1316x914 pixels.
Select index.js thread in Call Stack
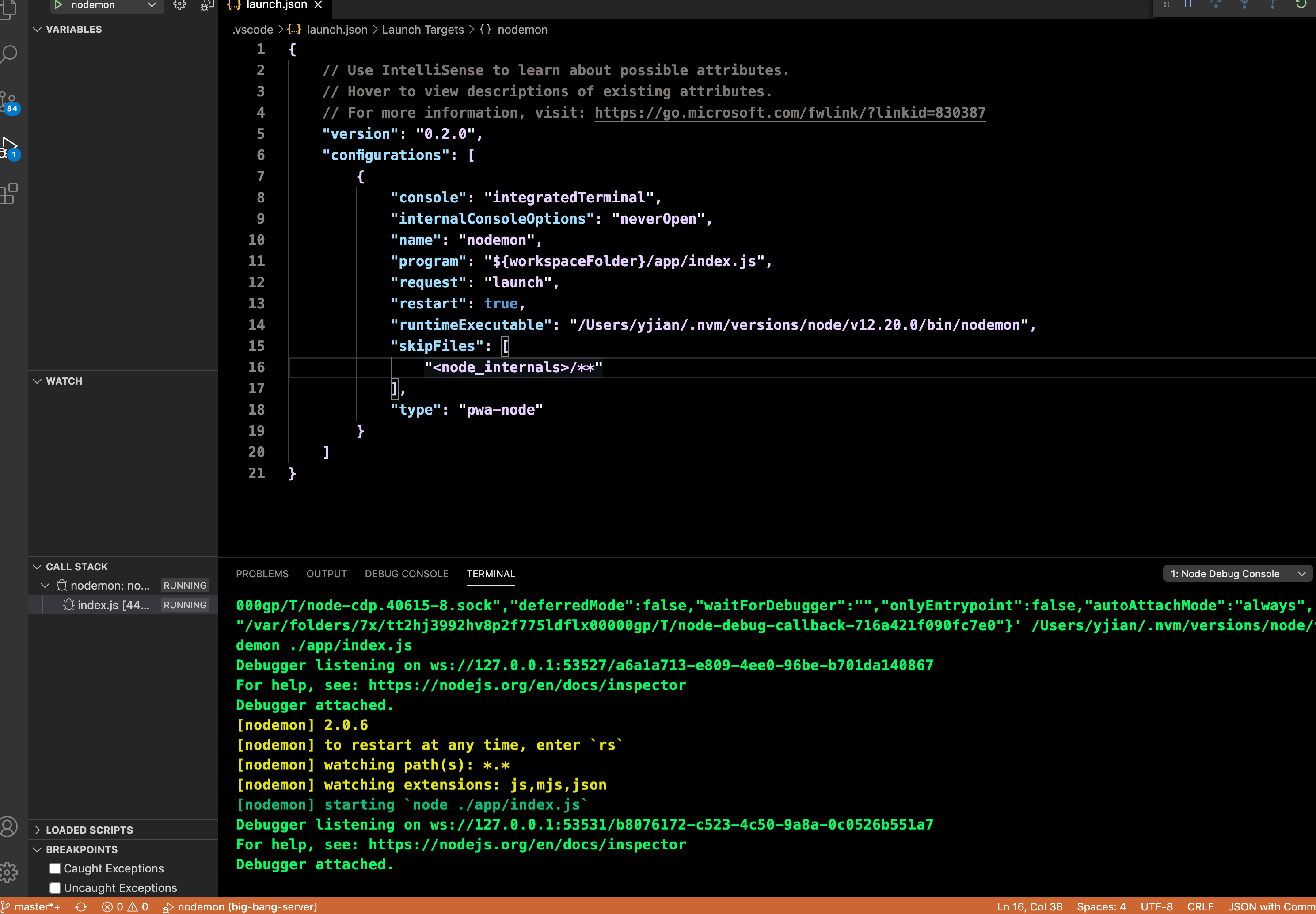(113, 605)
